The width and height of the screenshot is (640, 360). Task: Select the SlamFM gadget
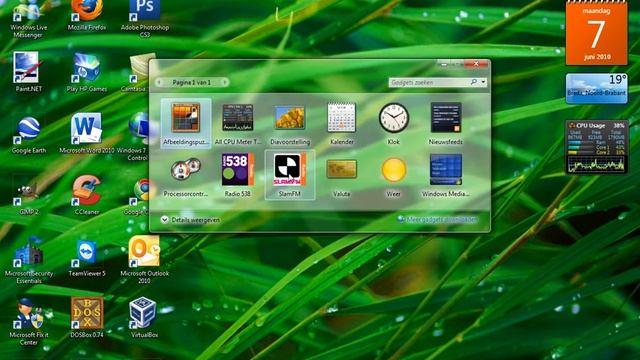290,175
